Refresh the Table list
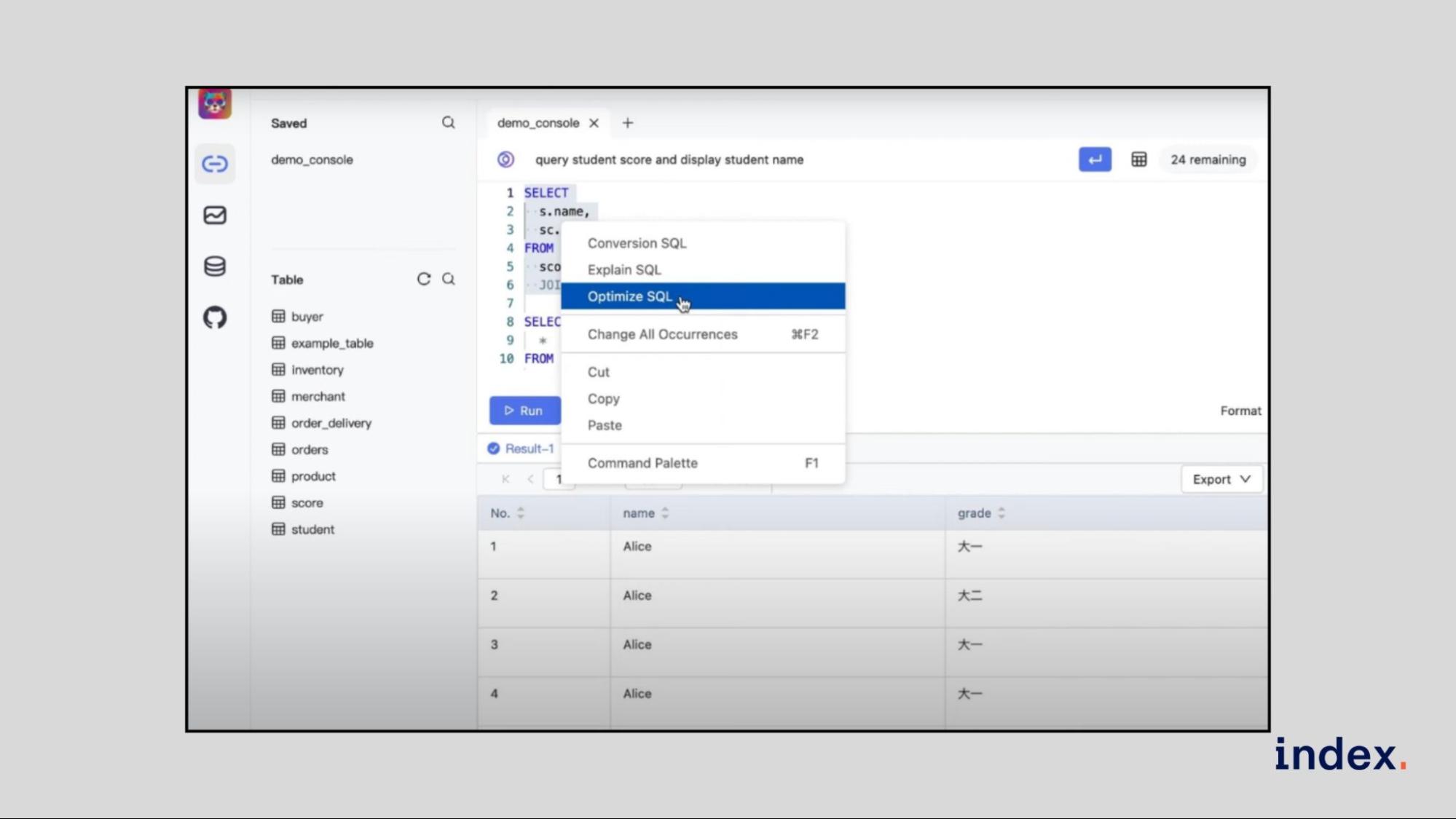This screenshot has width=1456, height=819. click(x=423, y=279)
